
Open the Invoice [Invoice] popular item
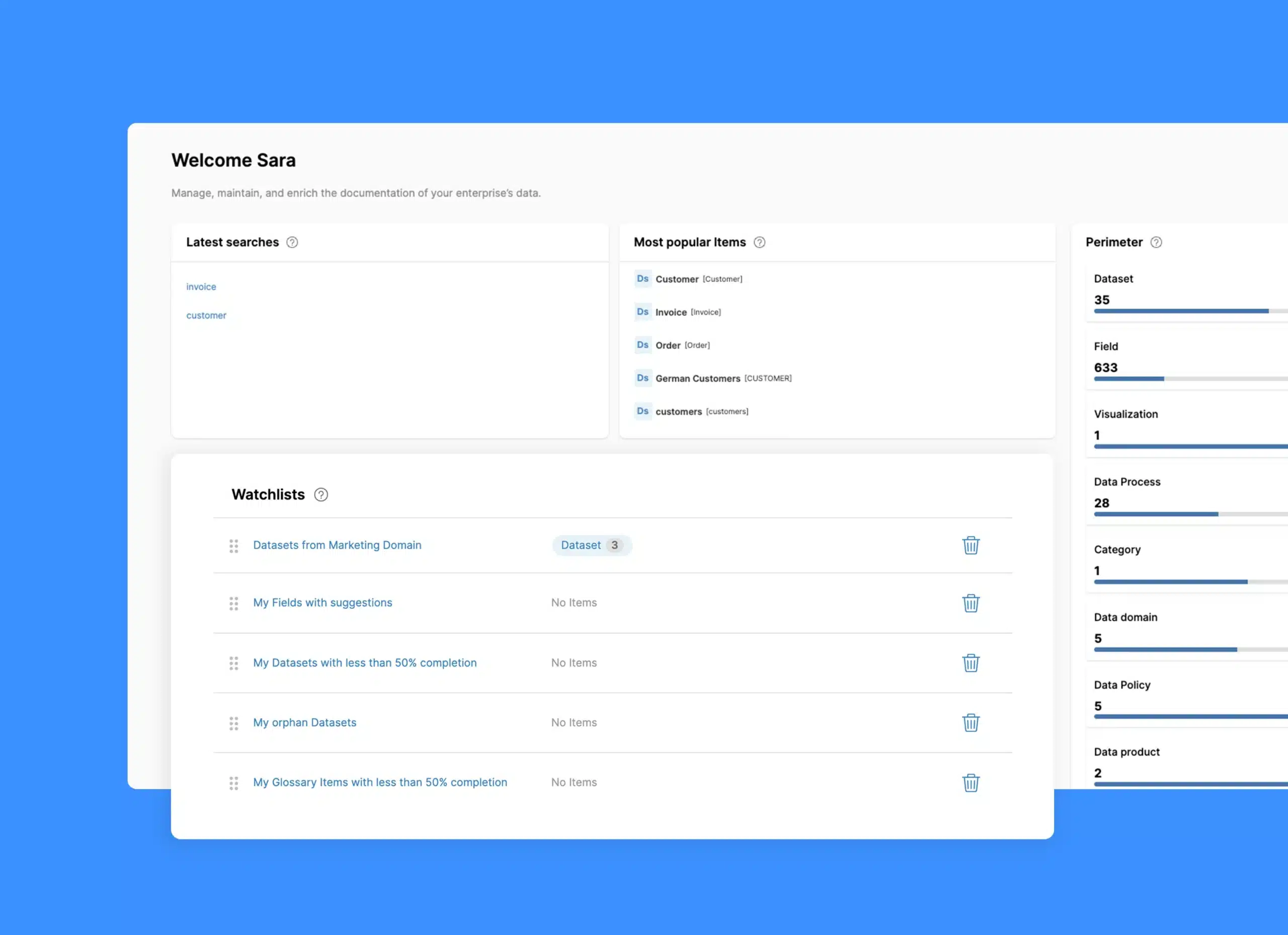pos(688,312)
